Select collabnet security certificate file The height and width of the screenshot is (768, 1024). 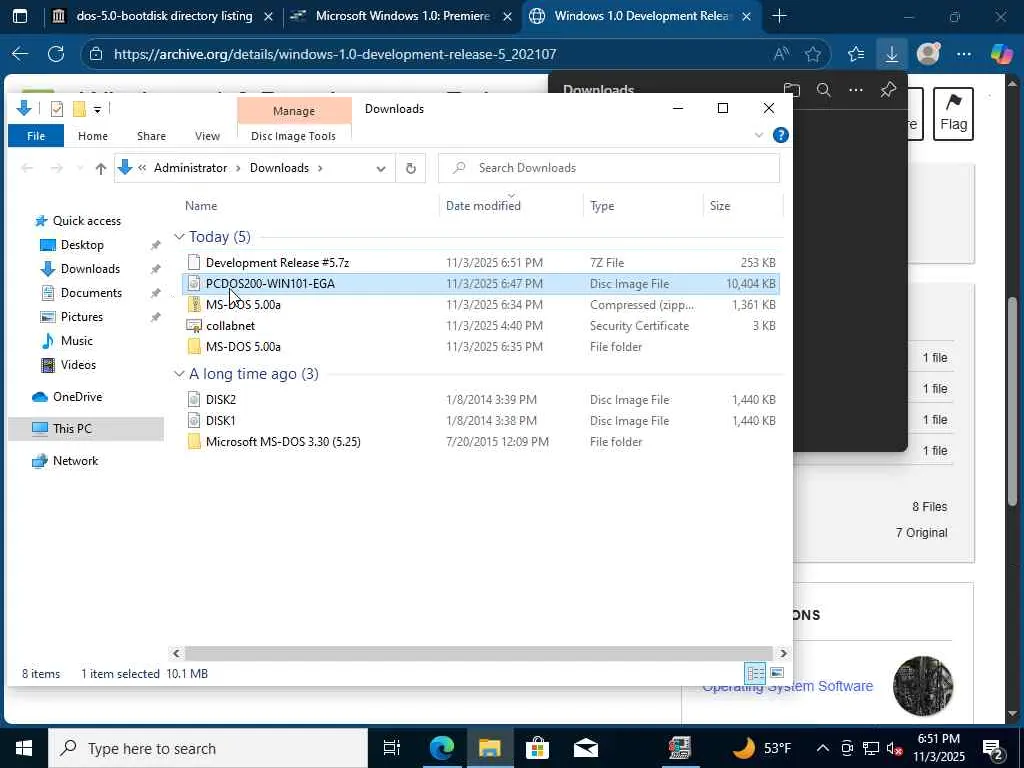481,326
